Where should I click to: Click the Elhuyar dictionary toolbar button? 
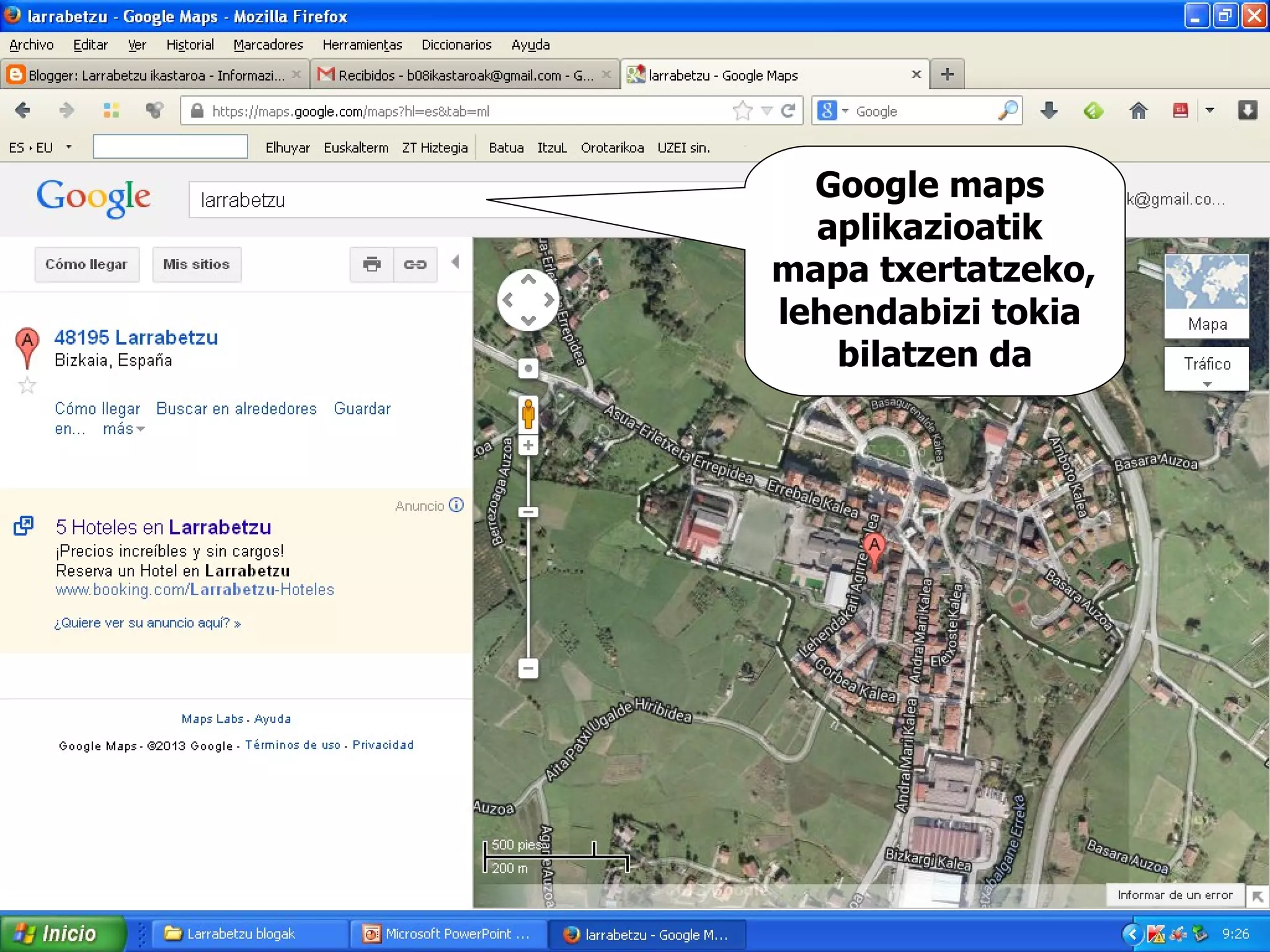click(x=287, y=148)
